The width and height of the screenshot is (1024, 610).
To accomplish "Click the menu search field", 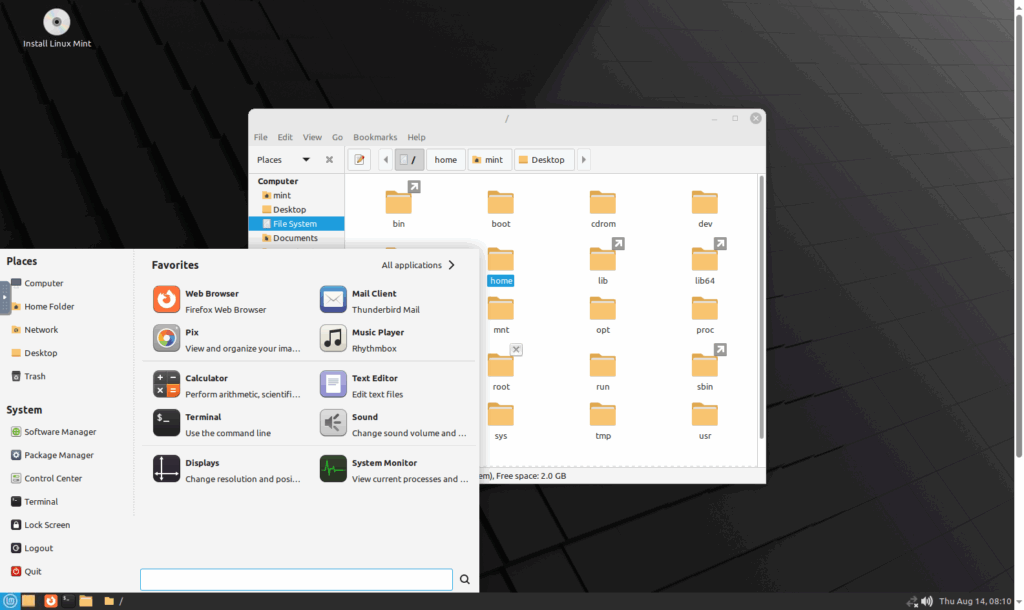I will tap(296, 579).
